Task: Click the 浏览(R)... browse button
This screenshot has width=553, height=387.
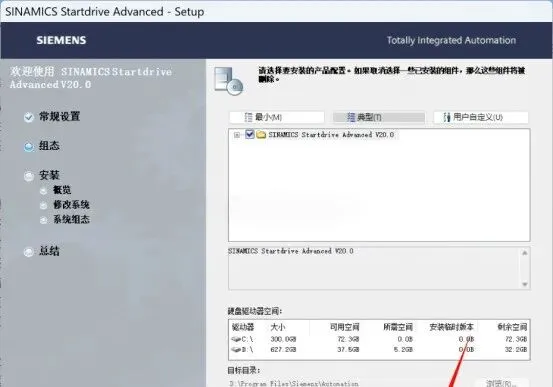Action: (x=502, y=383)
